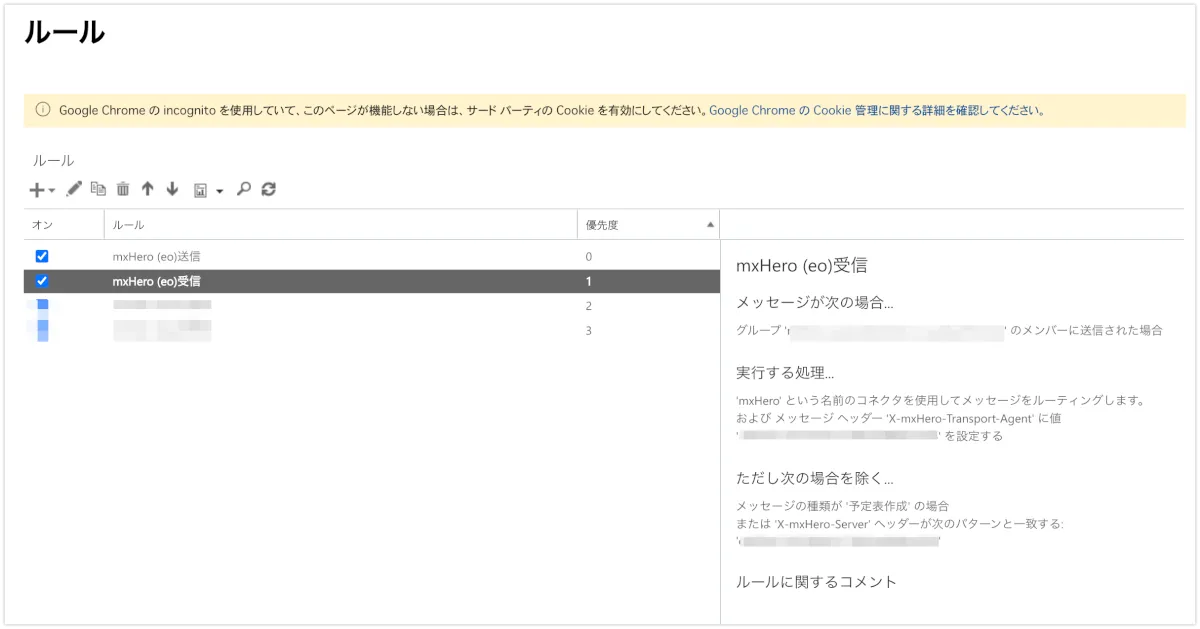Click priority value 2 in the list
This screenshot has width=1200, height=629.
[588, 306]
